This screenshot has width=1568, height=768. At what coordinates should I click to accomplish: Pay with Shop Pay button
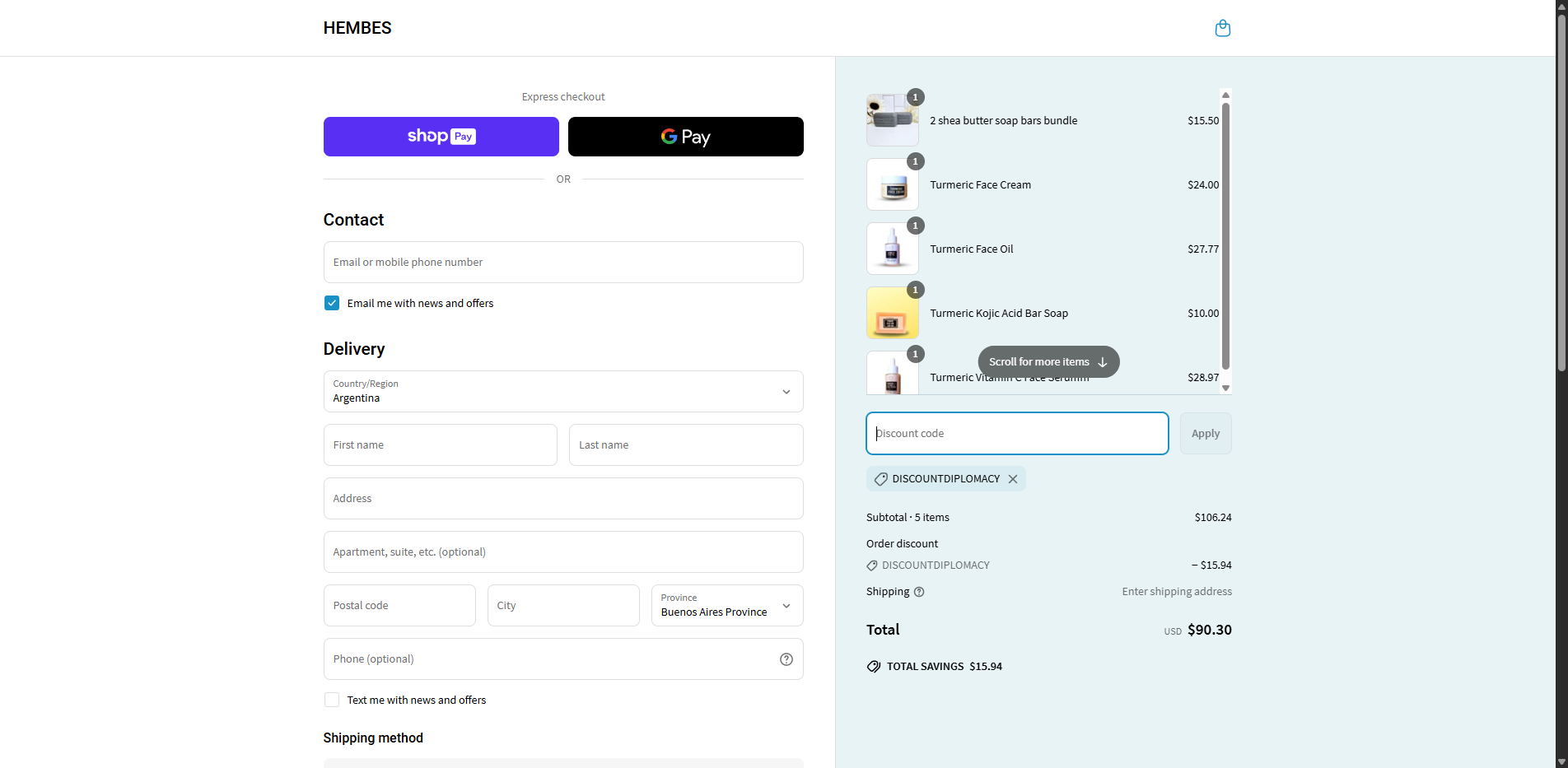[x=441, y=137]
